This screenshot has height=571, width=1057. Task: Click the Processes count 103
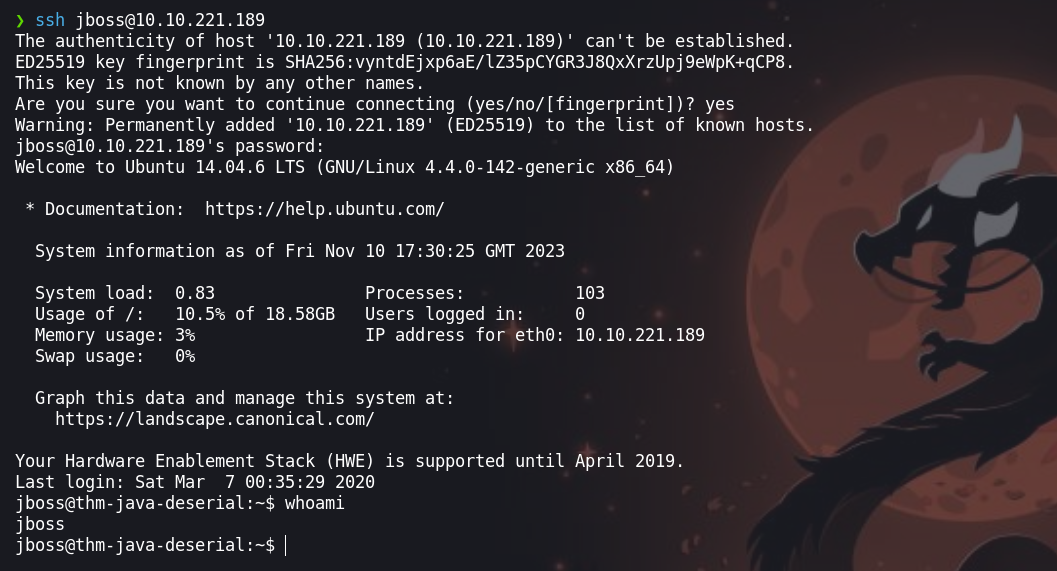point(590,293)
